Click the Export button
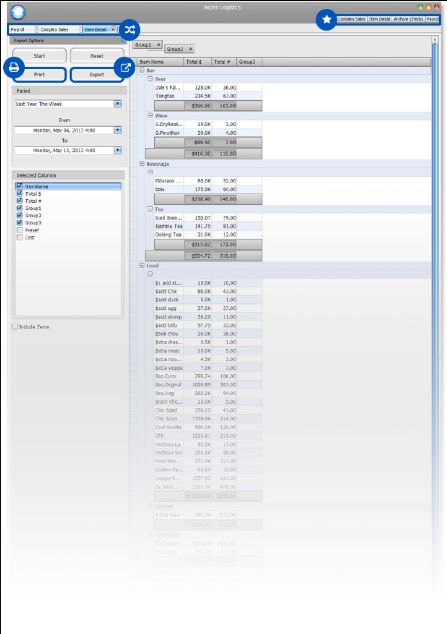The height and width of the screenshot is (634, 447). (97, 74)
